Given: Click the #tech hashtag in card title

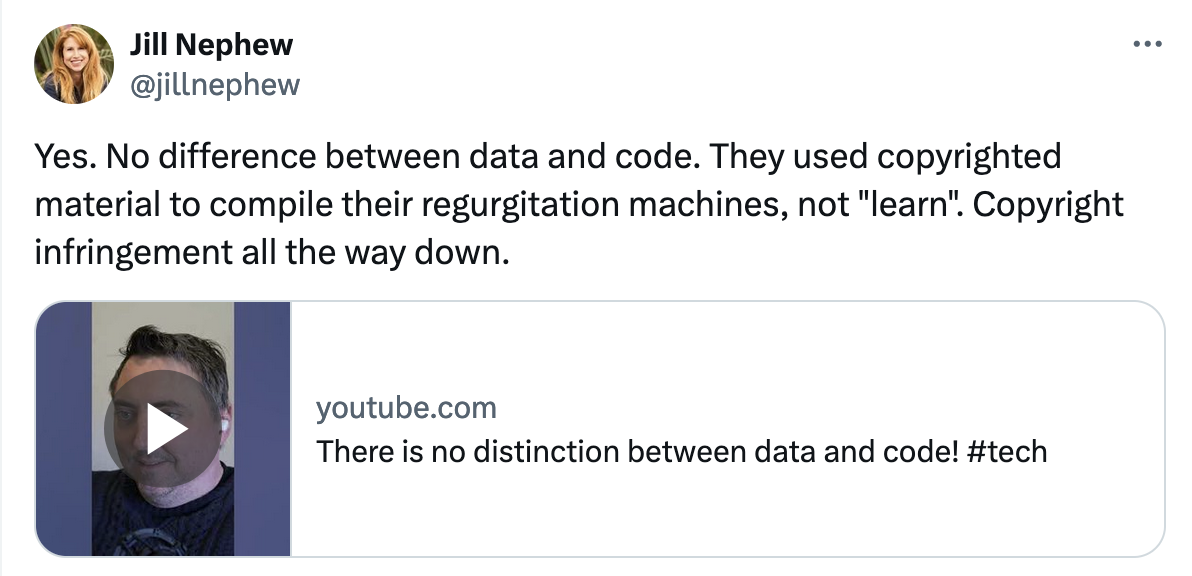Looking at the screenshot, I should (x=1007, y=452).
